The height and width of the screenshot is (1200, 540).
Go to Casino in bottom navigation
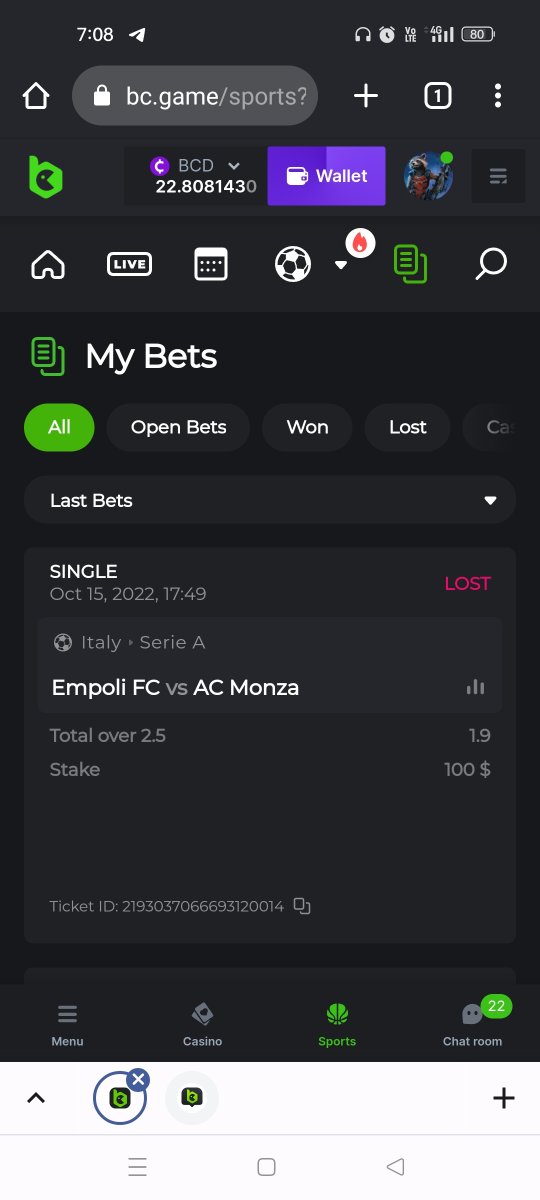tap(202, 1025)
